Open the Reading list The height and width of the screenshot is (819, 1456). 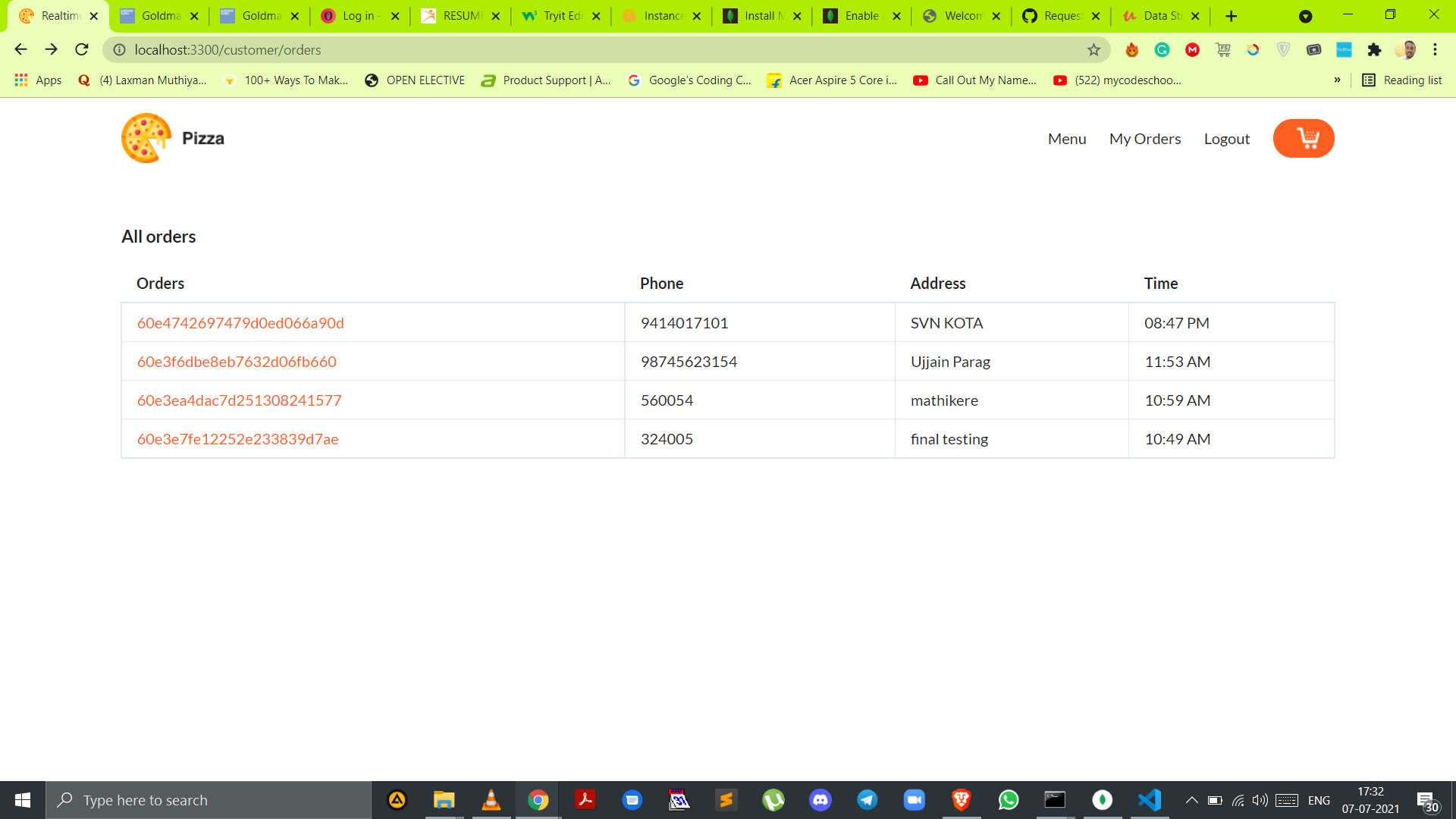pos(1401,80)
